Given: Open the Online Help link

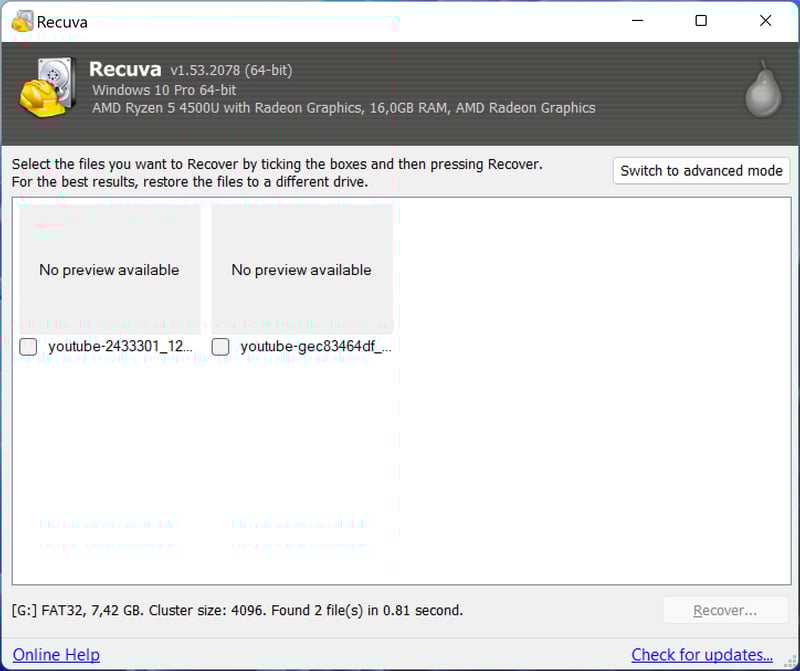Looking at the screenshot, I should 56,655.
